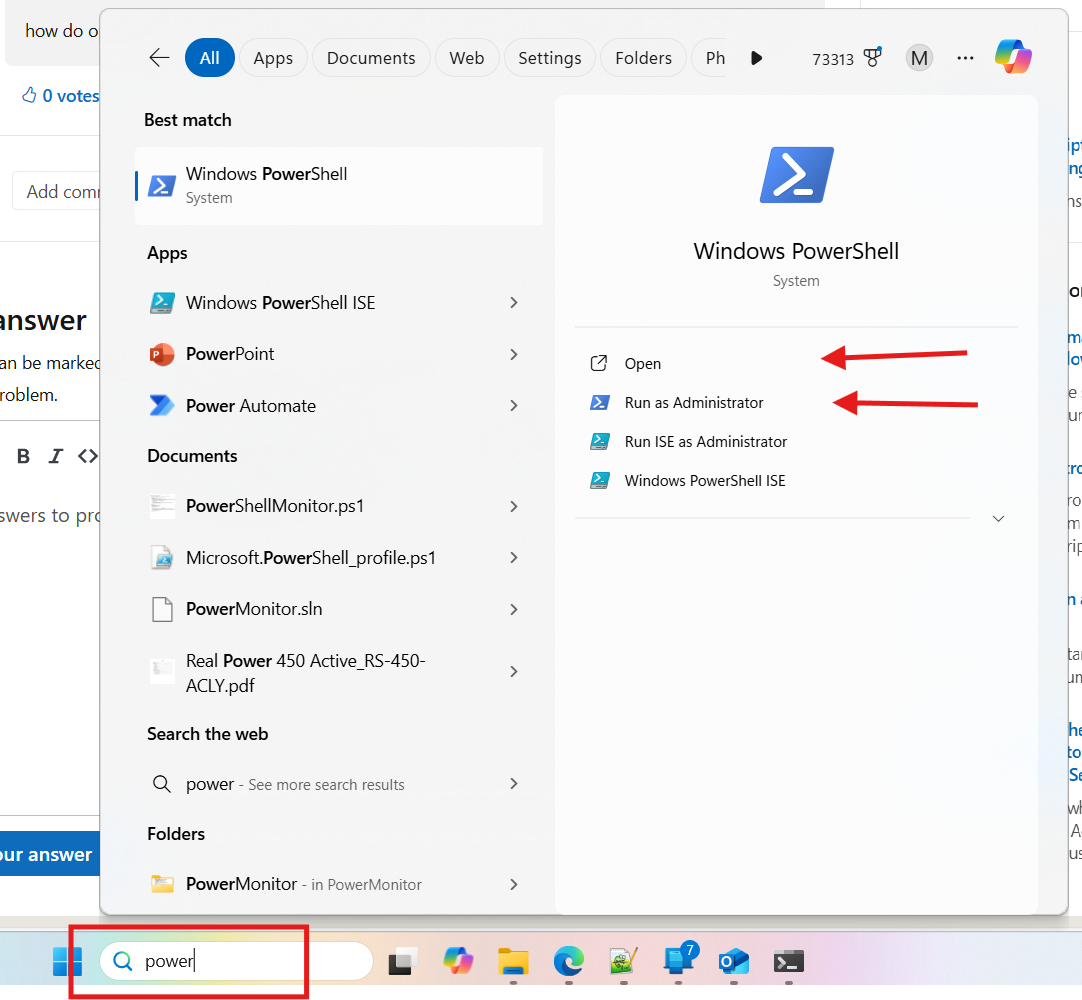Expand options for Real Power 450 PDF
Screen dimensions: 1082x1000
tap(513, 671)
